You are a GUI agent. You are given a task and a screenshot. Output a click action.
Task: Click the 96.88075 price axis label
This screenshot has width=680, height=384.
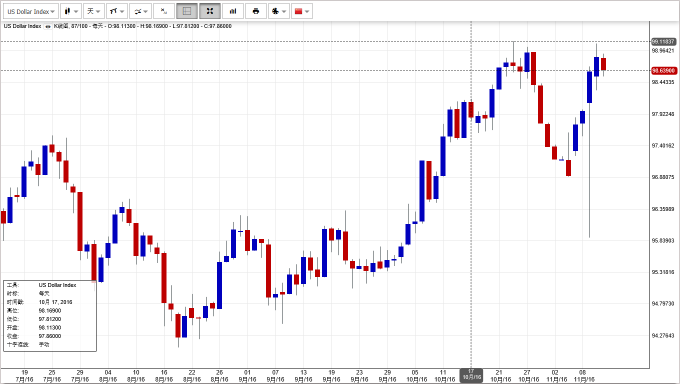(663, 177)
